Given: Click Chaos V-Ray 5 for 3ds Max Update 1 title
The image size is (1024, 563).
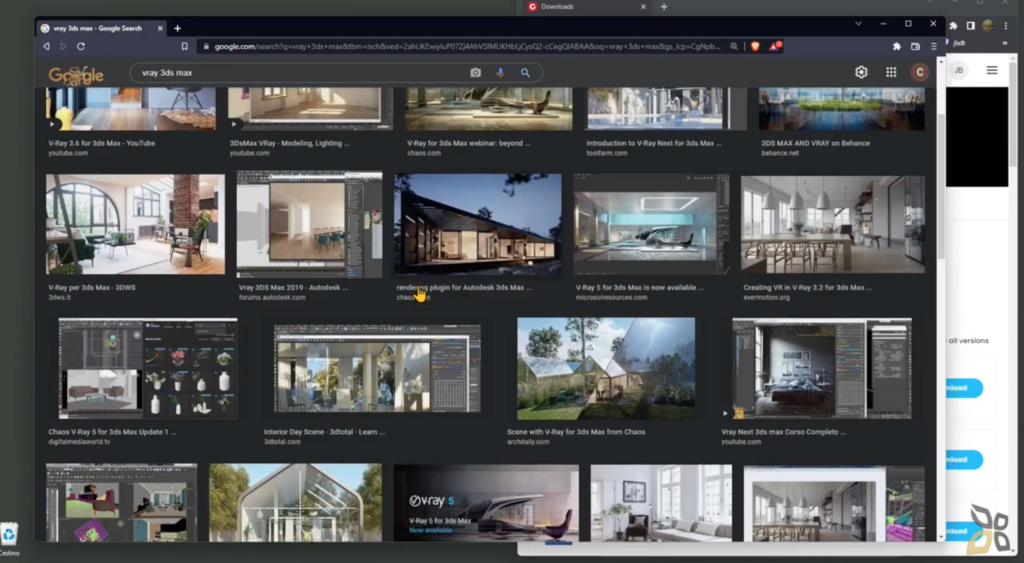Looking at the screenshot, I should (112, 432).
